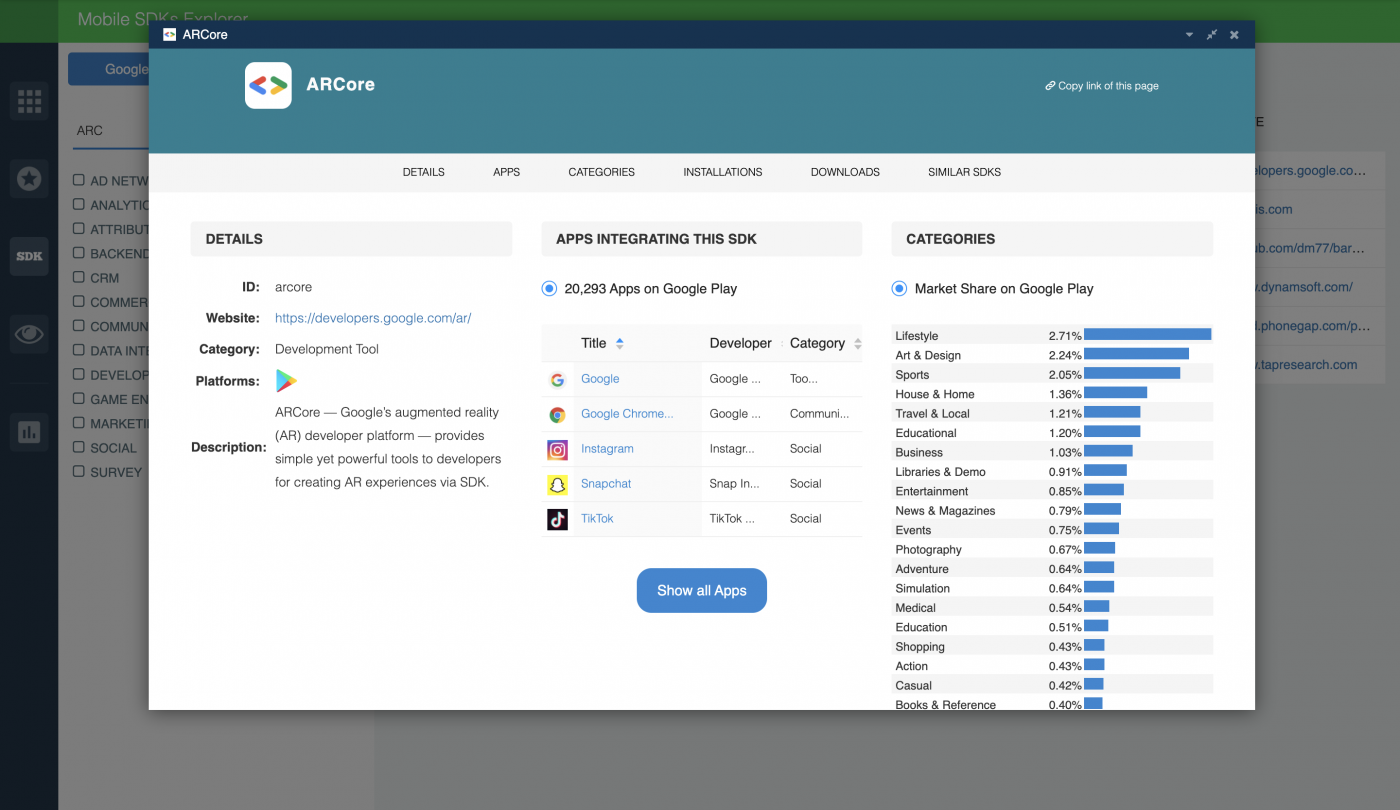Open the dropdown caret in the ARCore window titlebar
1400x810 pixels.
(1189, 34)
